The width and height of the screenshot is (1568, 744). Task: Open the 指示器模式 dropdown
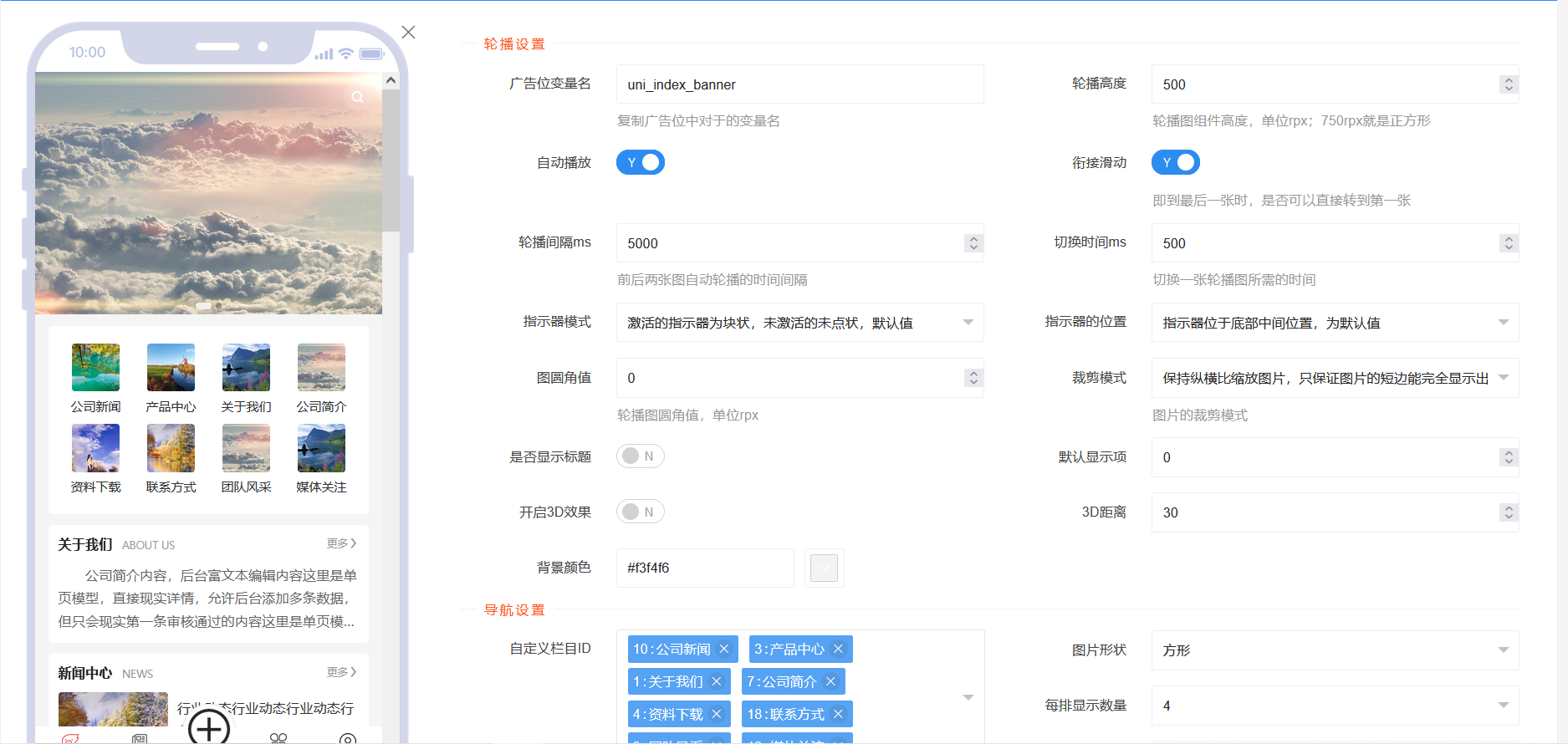(x=799, y=323)
